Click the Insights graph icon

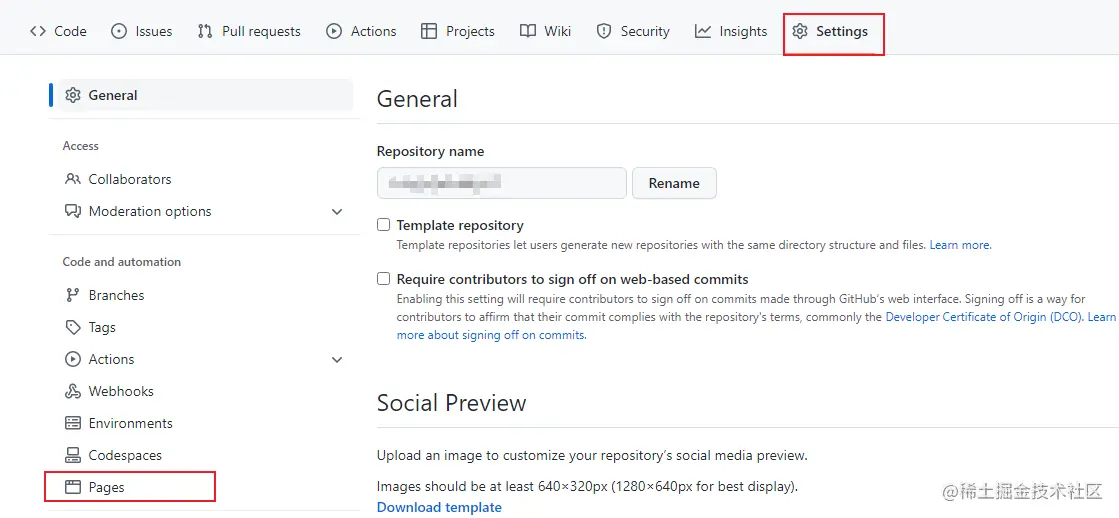703,31
